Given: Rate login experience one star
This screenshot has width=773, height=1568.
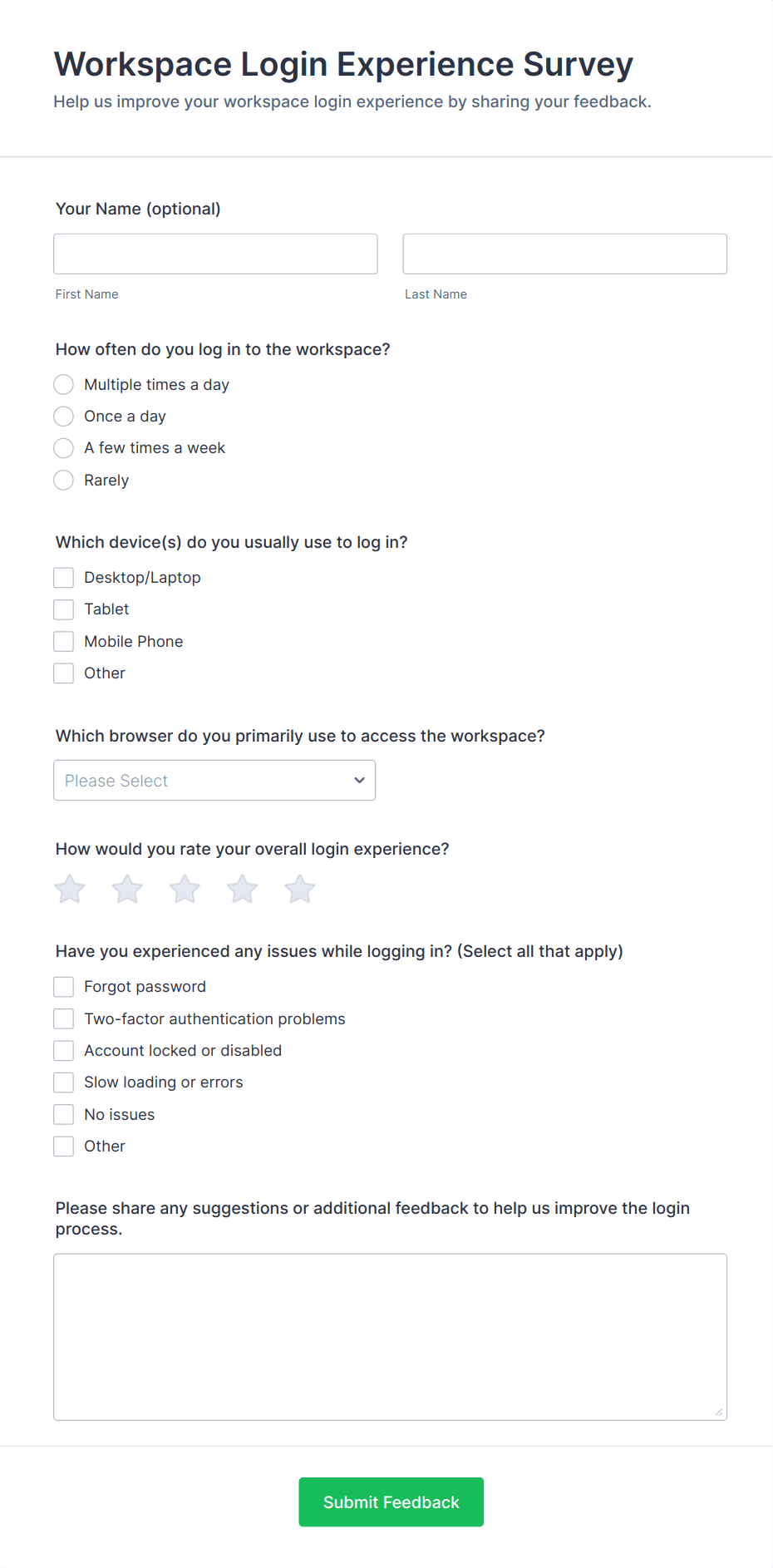Looking at the screenshot, I should coord(70,889).
